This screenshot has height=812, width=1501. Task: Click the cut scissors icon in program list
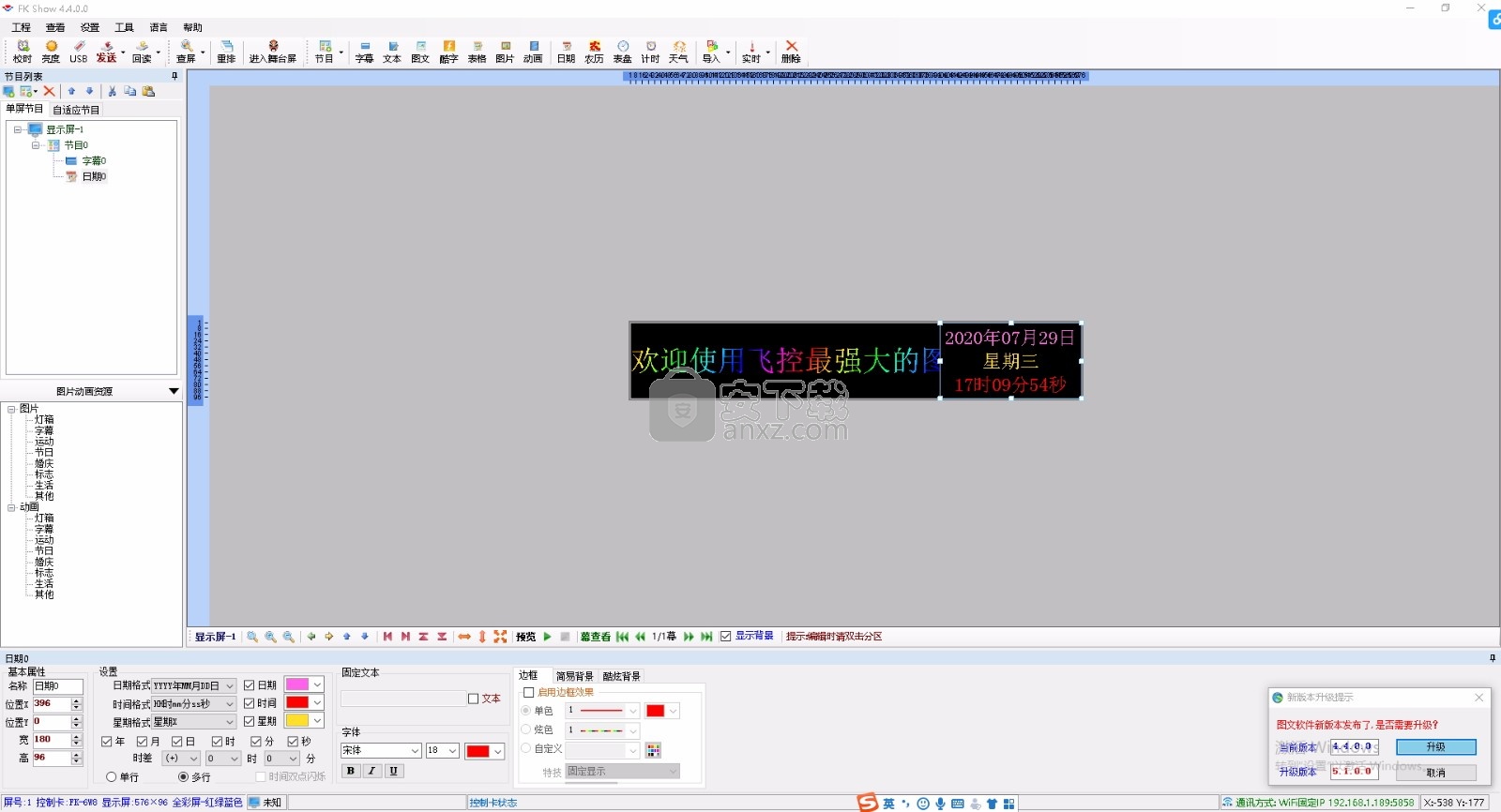pos(113,91)
